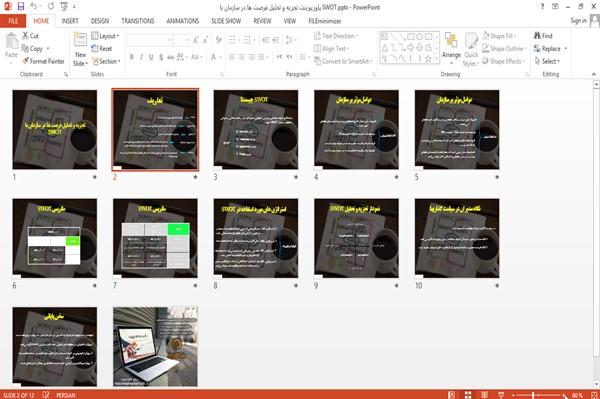Switch to the DESIGN tab

tap(99, 21)
